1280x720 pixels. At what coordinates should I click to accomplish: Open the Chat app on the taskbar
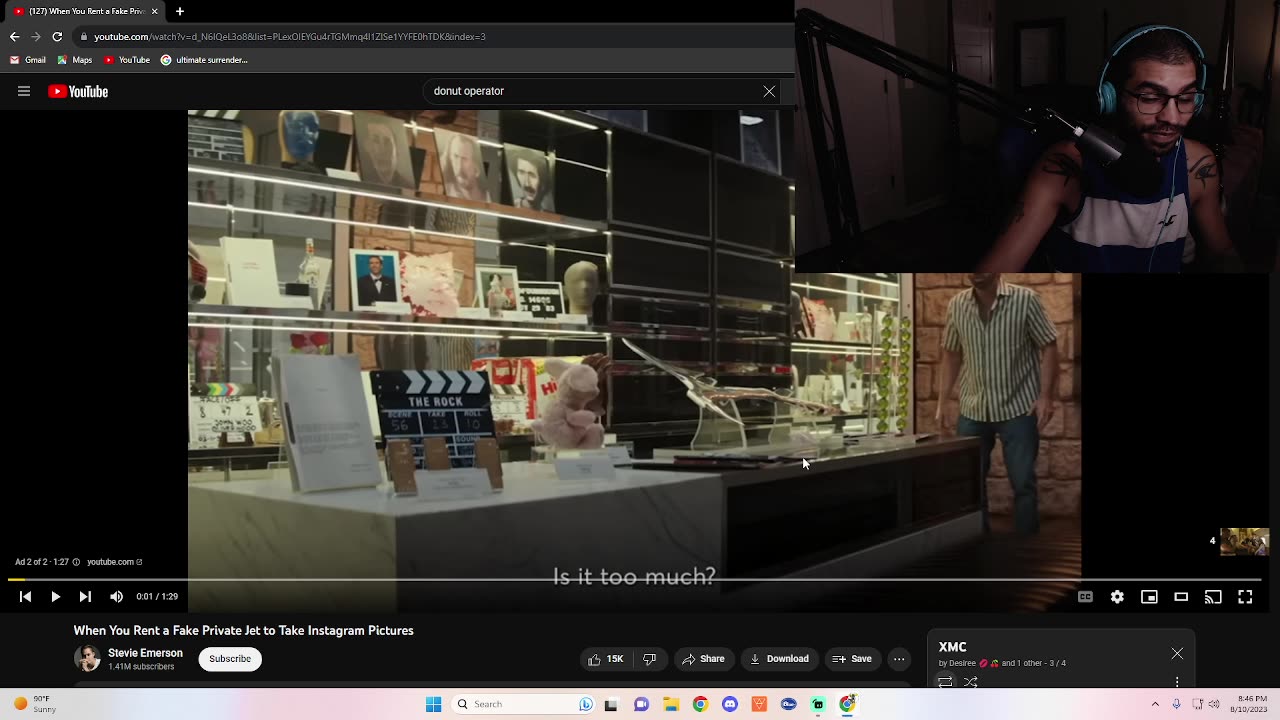click(x=641, y=704)
